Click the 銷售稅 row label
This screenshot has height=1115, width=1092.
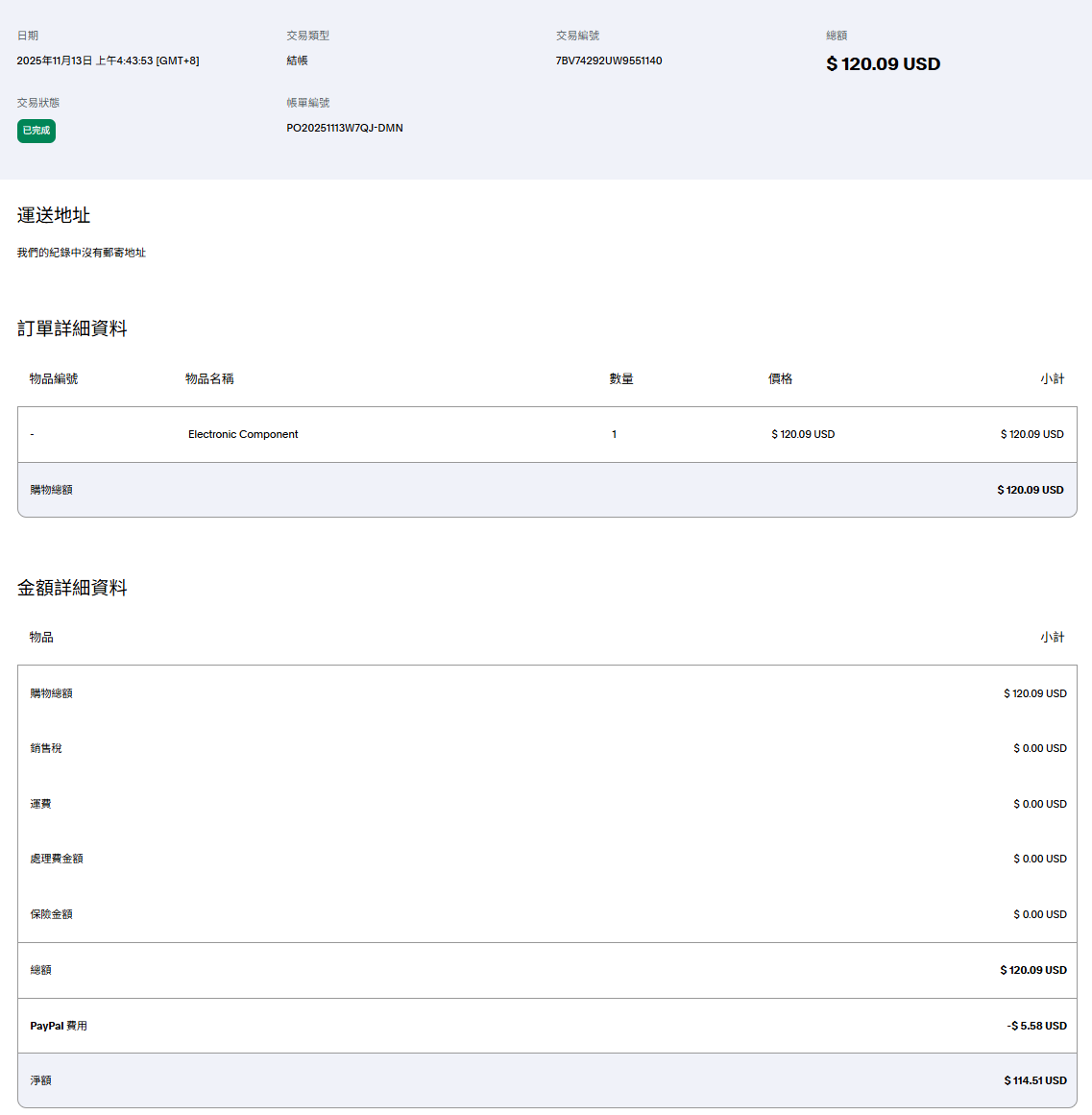tap(46, 748)
